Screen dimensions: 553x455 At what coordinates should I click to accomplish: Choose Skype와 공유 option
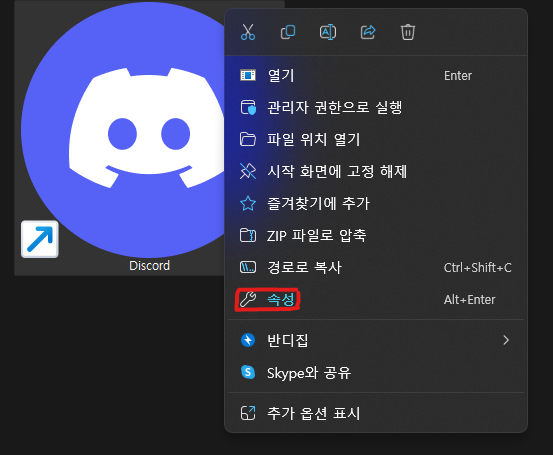click(376, 373)
